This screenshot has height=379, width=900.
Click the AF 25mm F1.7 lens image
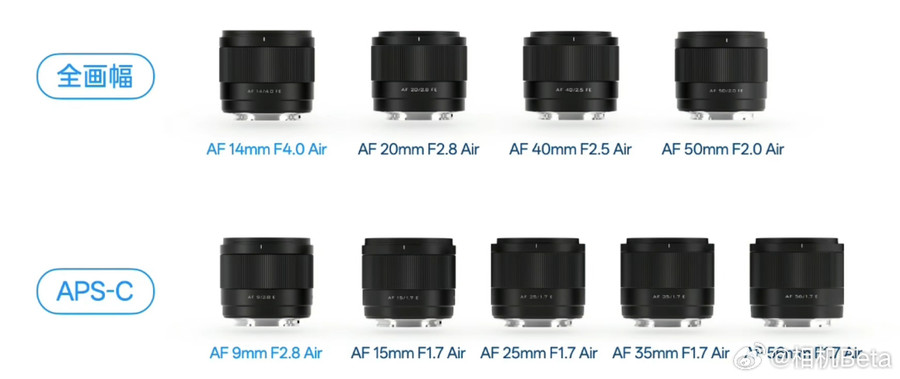point(538,284)
